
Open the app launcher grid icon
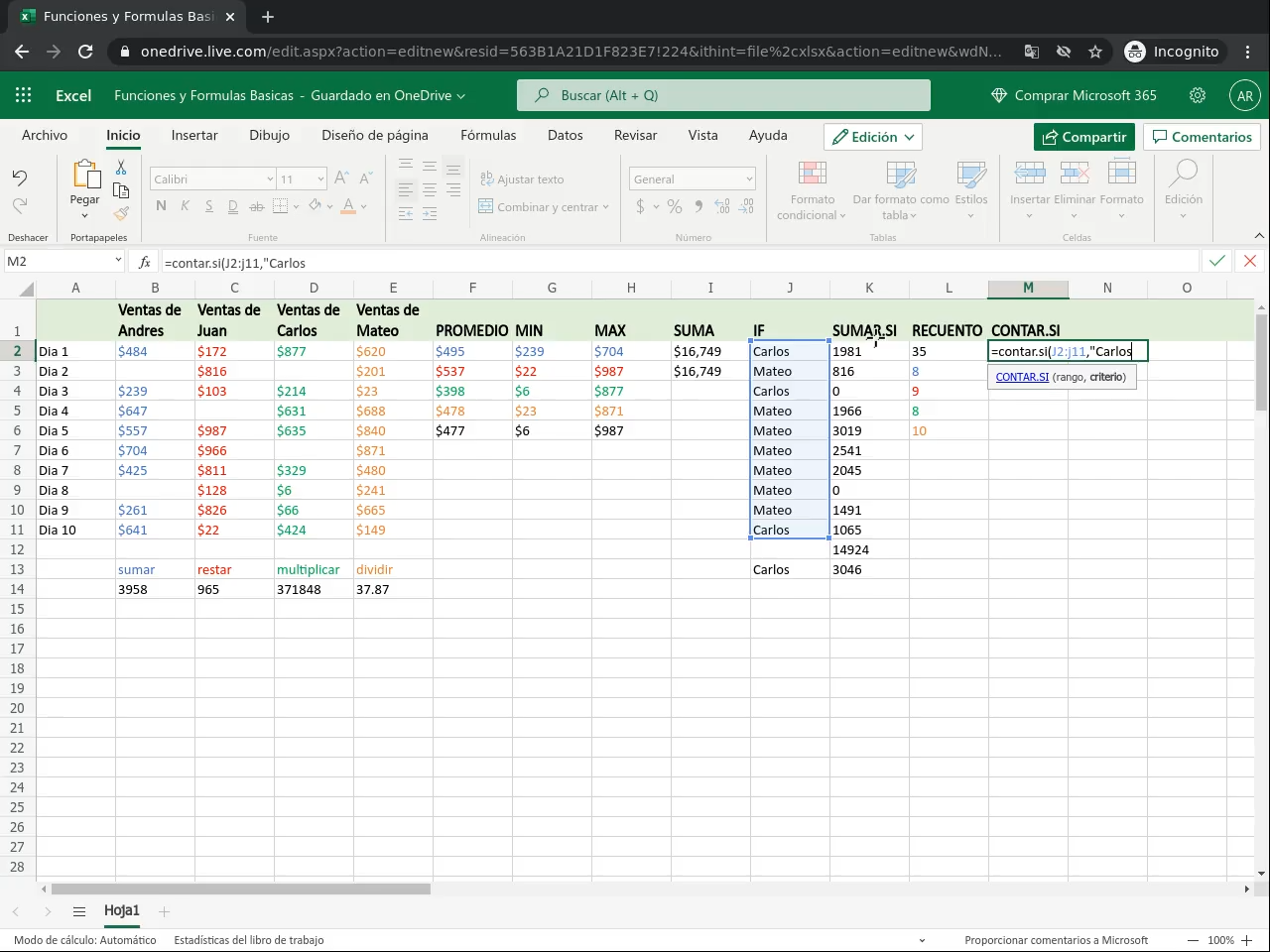click(x=24, y=95)
